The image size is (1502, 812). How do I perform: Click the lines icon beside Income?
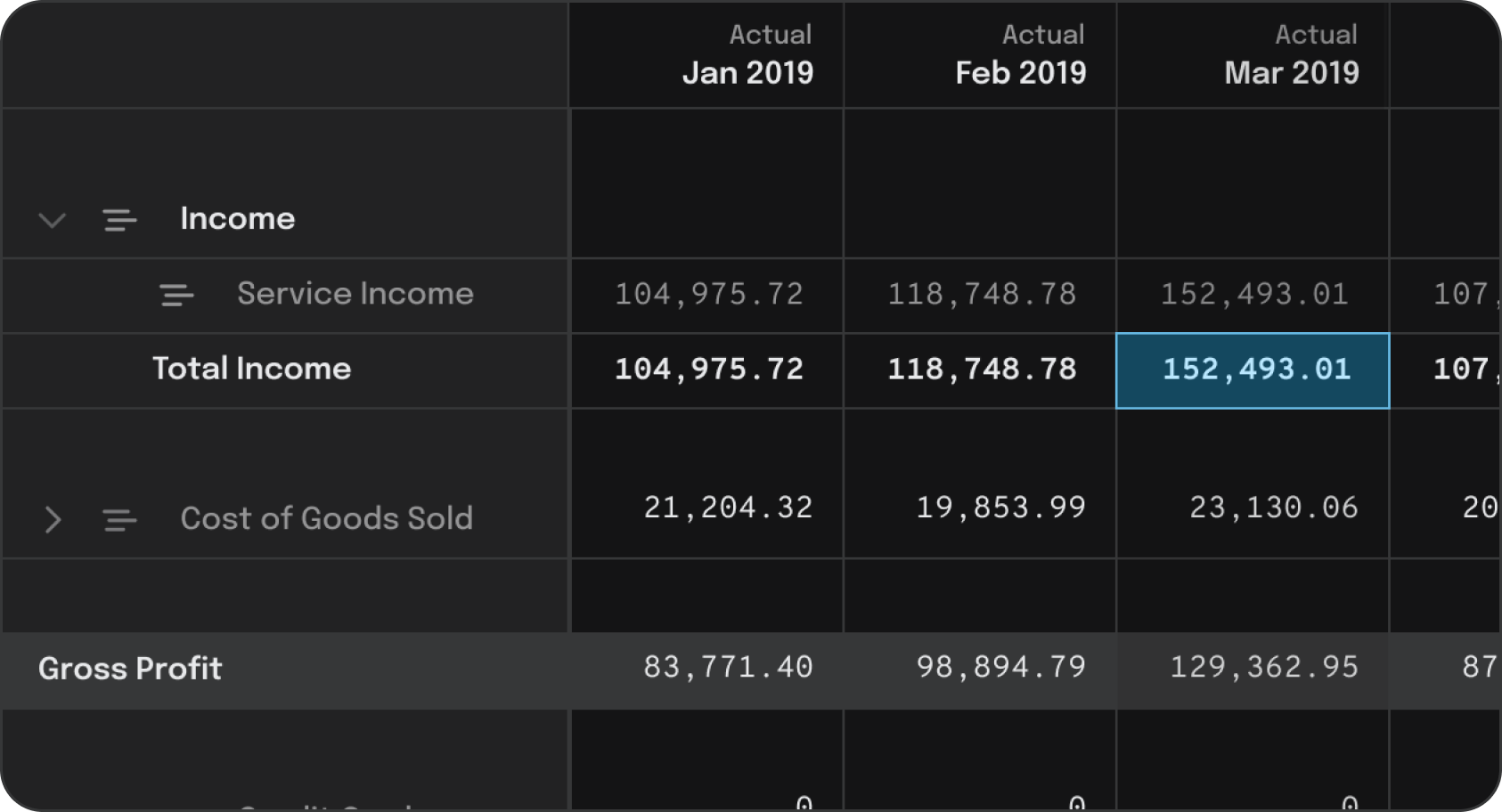[119, 220]
